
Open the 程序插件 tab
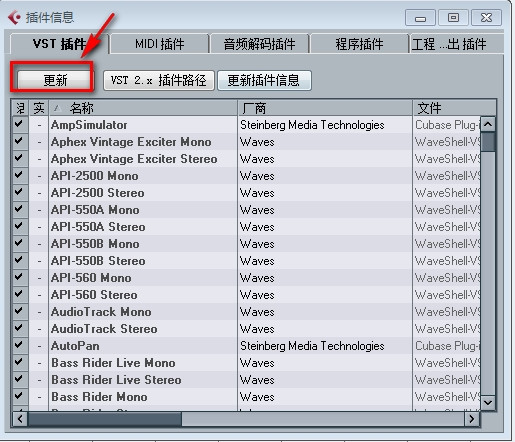click(359, 44)
